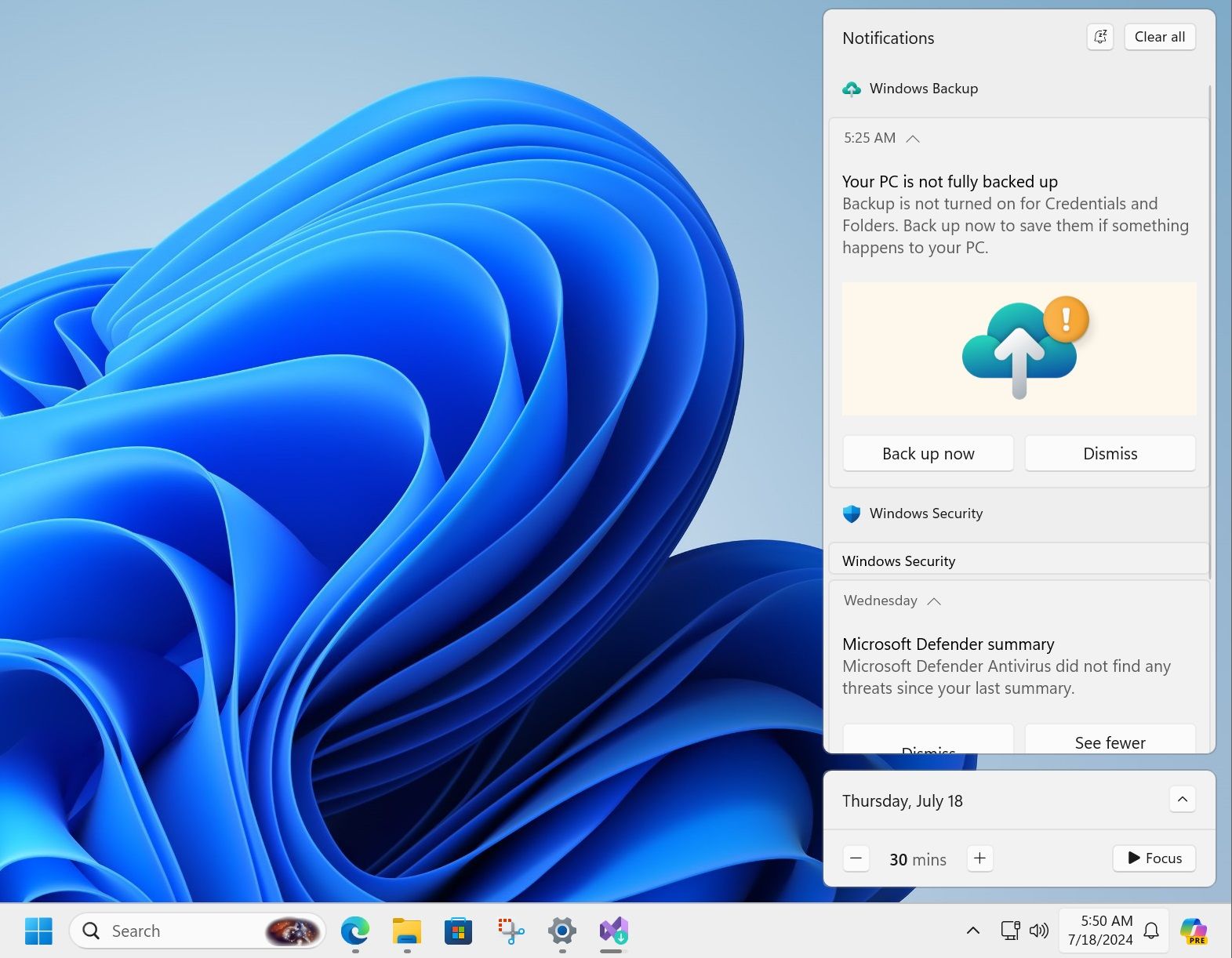
Task: Open Settings gear in taskbar
Action: (x=562, y=931)
